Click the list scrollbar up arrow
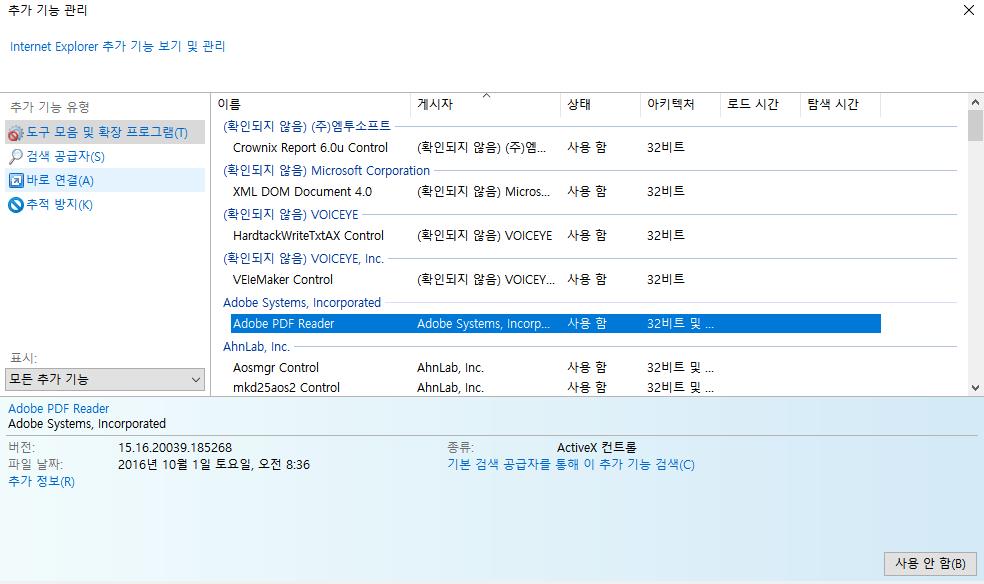 coord(975,102)
